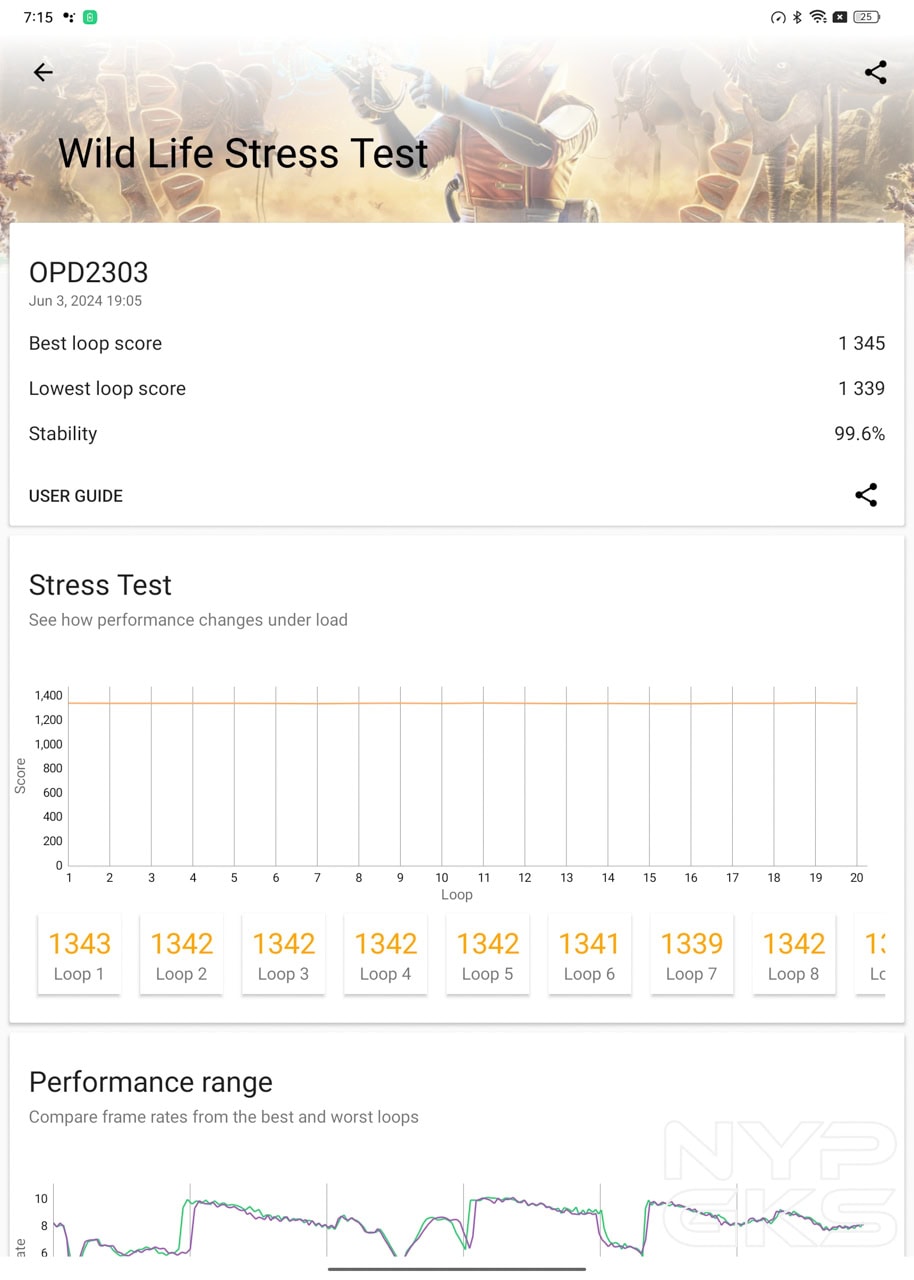This screenshot has height=1280, width=914.
Task: Tap the Performance range heading
Action: click(151, 1082)
